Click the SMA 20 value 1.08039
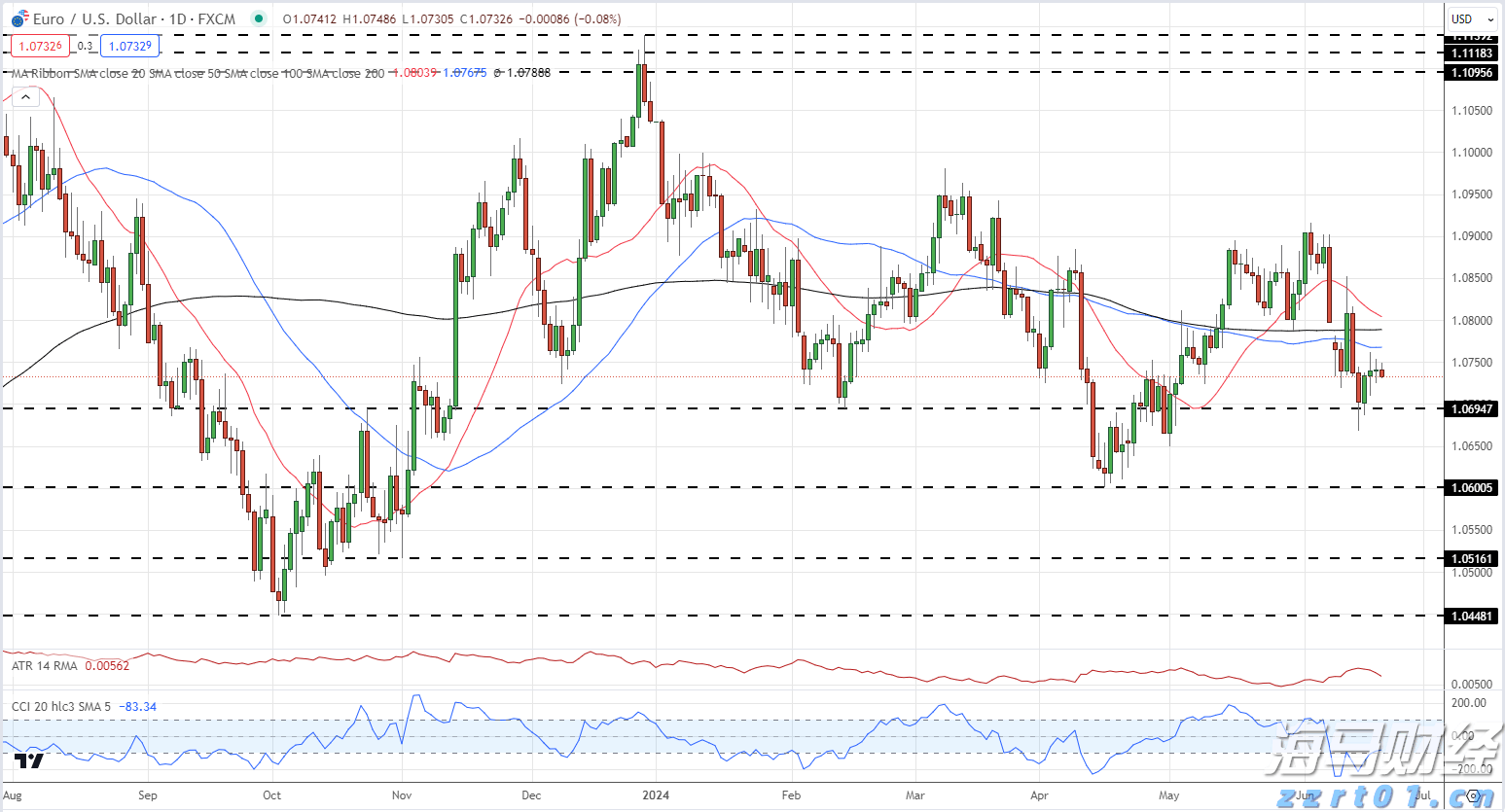Image resolution: width=1505 pixels, height=812 pixels. tap(413, 73)
